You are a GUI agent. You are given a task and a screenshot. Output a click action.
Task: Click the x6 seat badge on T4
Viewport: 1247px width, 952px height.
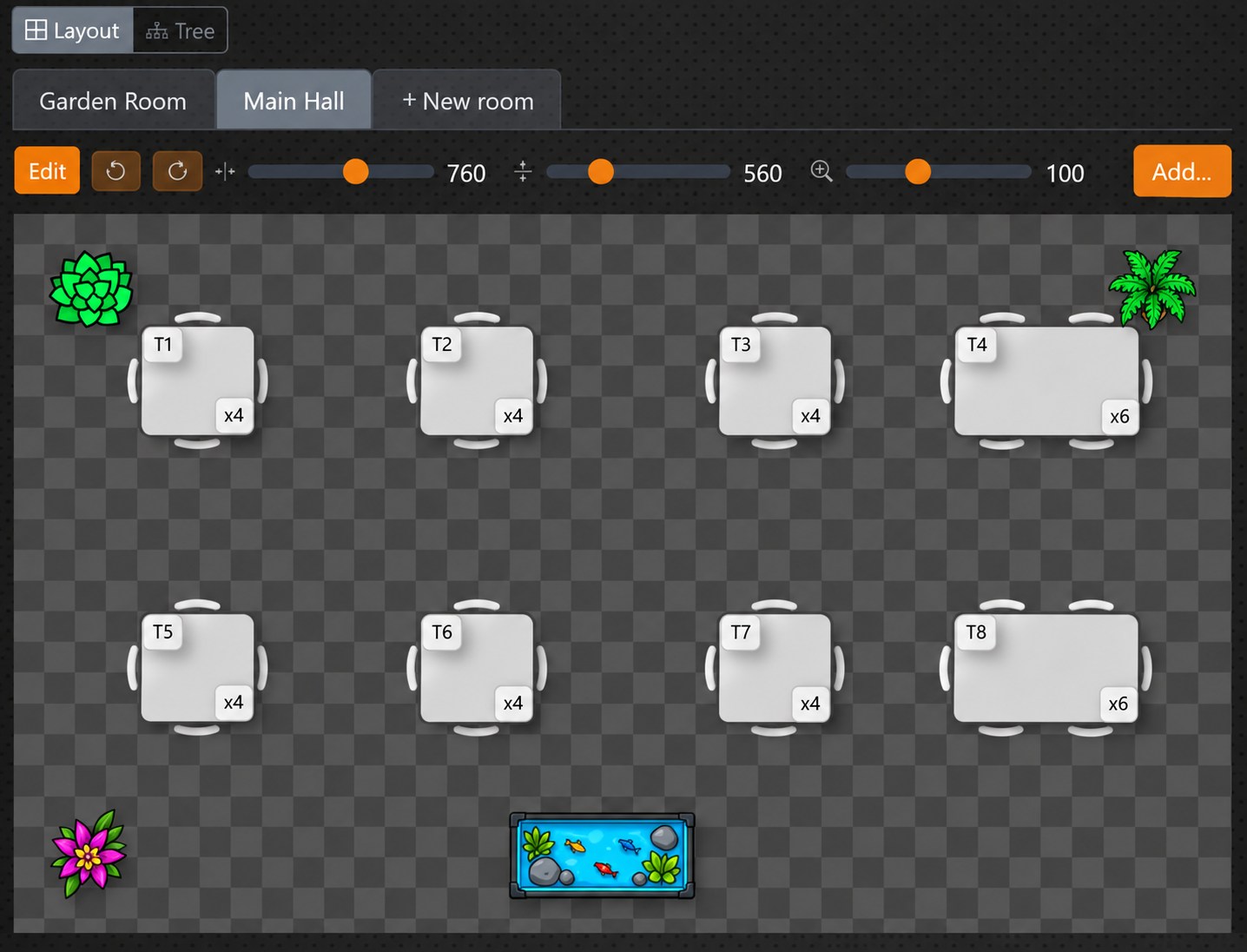pos(1119,416)
